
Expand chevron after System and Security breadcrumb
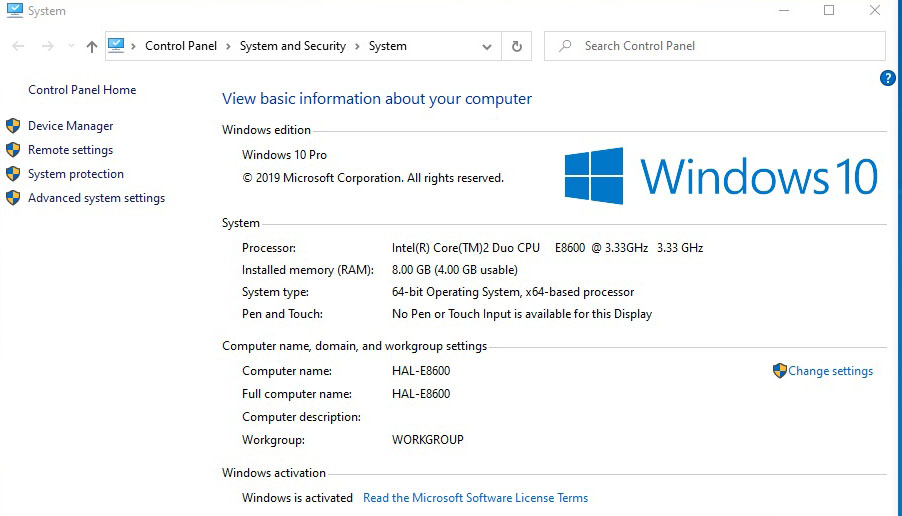(357, 46)
